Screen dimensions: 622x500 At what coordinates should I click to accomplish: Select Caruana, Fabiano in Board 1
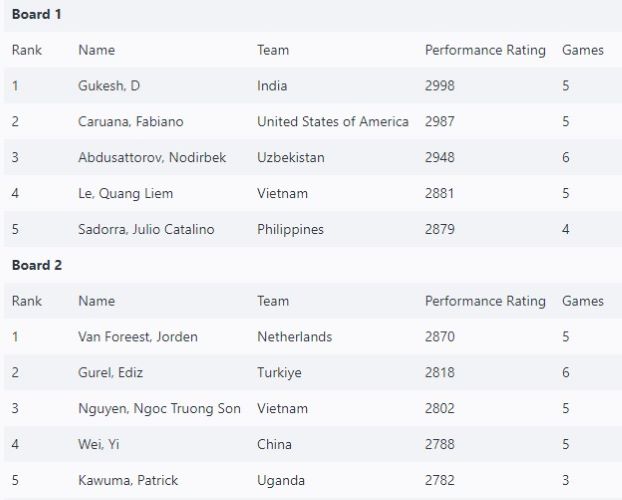(x=130, y=122)
